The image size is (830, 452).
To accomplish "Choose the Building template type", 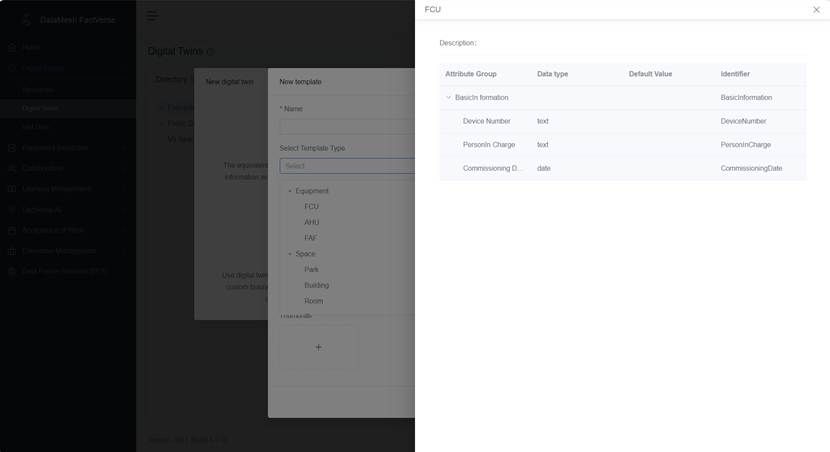I will pyautogui.click(x=316, y=285).
